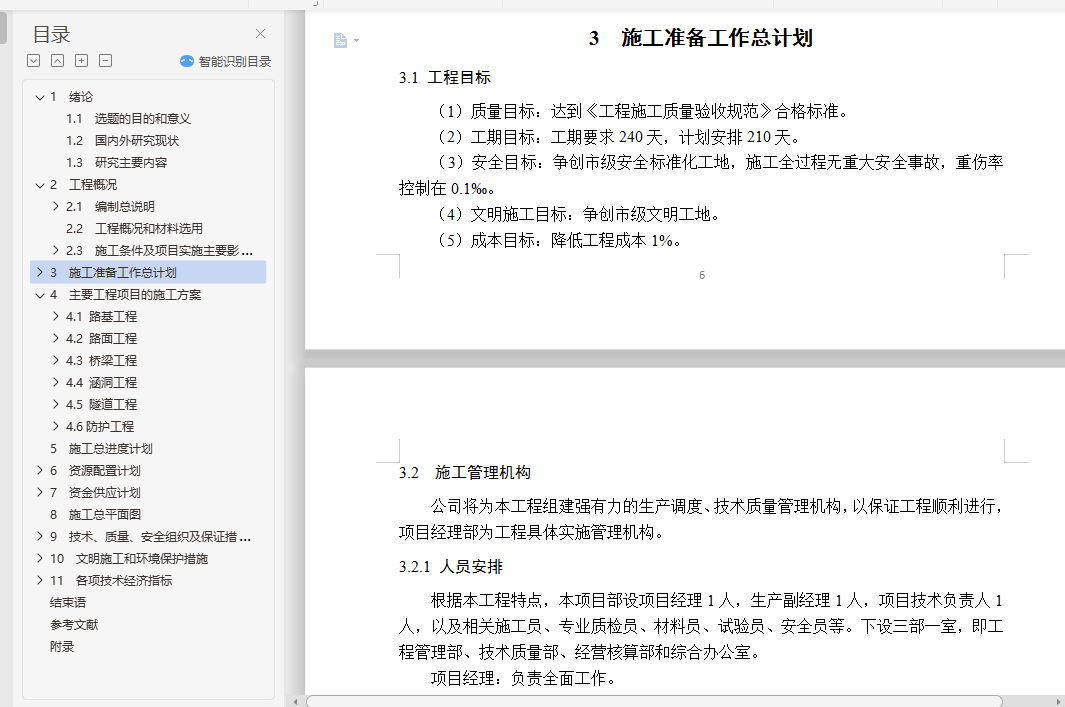Expand chapter 6 资源配置计划 chevron

tap(40, 470)
